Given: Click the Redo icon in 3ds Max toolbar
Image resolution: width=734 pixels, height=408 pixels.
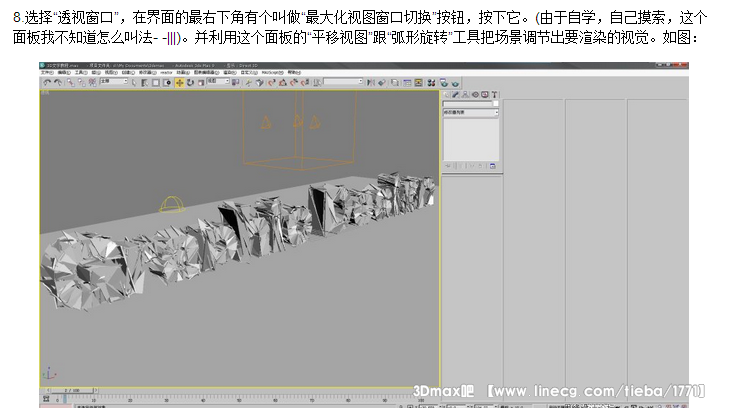Looking at the screenshot, I should pyautogui.click(x=58, y=82).
